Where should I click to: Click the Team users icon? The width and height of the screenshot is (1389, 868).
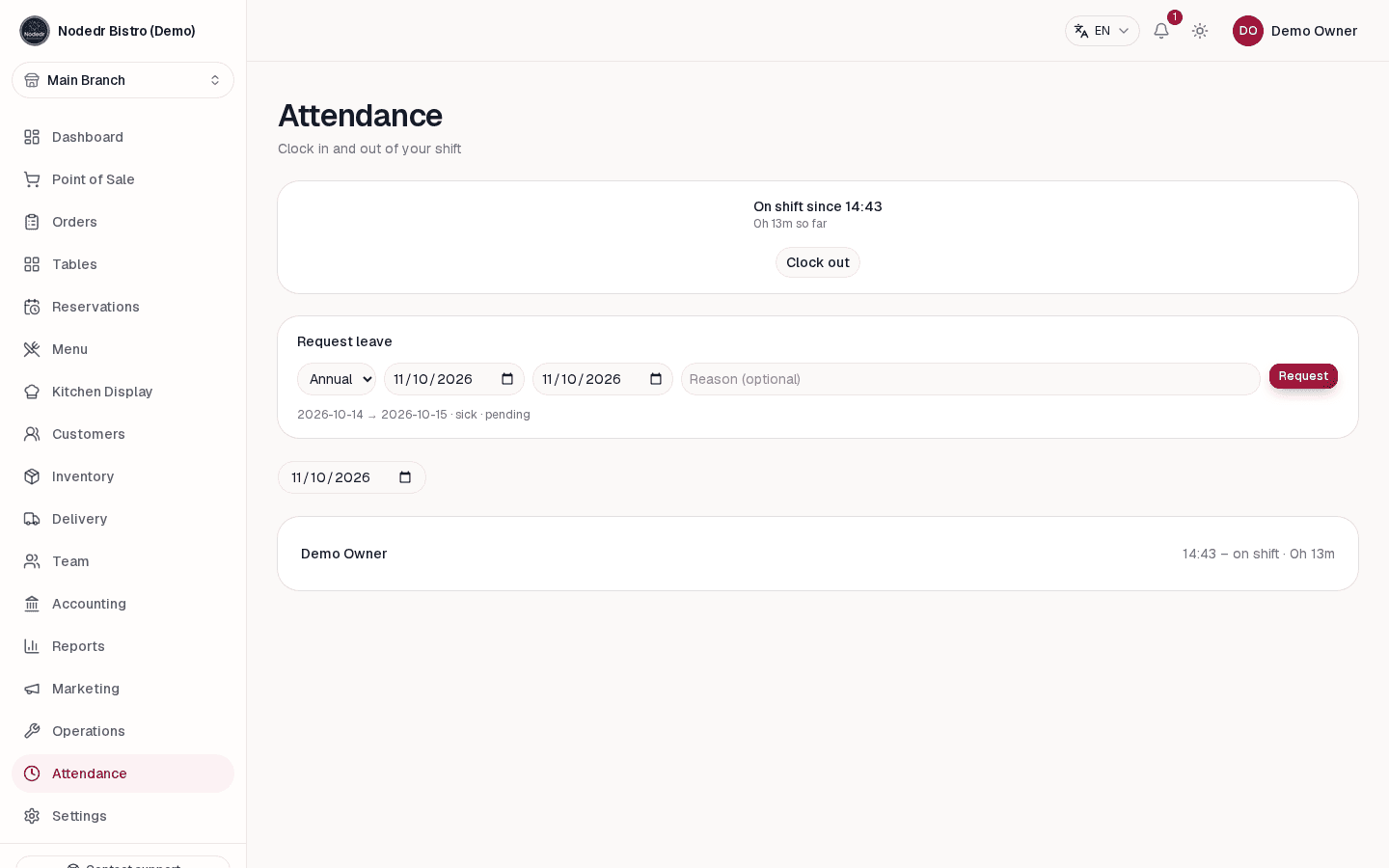tap(32, 561)
